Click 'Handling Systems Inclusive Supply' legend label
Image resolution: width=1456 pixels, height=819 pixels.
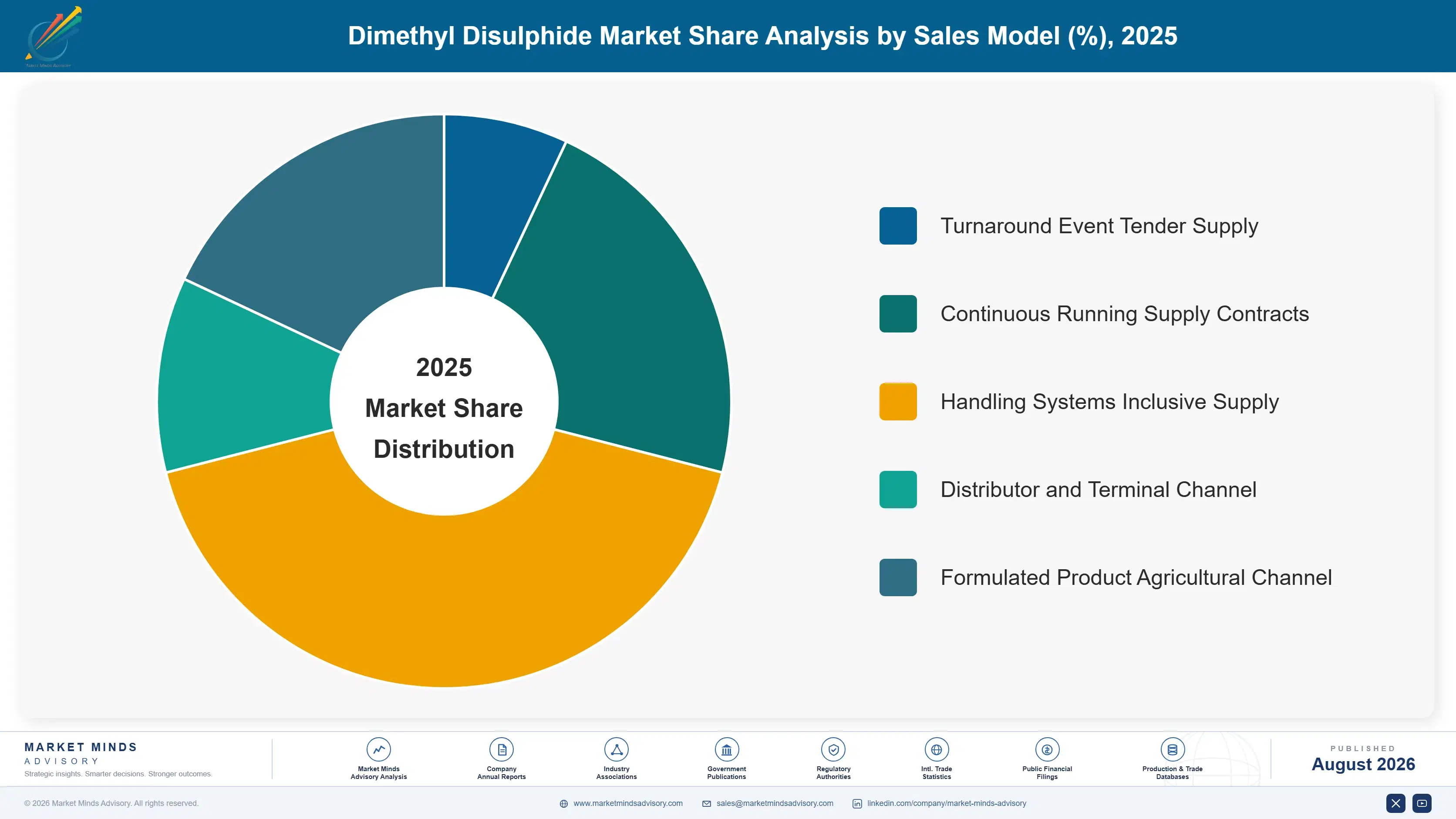(1109, 402)
